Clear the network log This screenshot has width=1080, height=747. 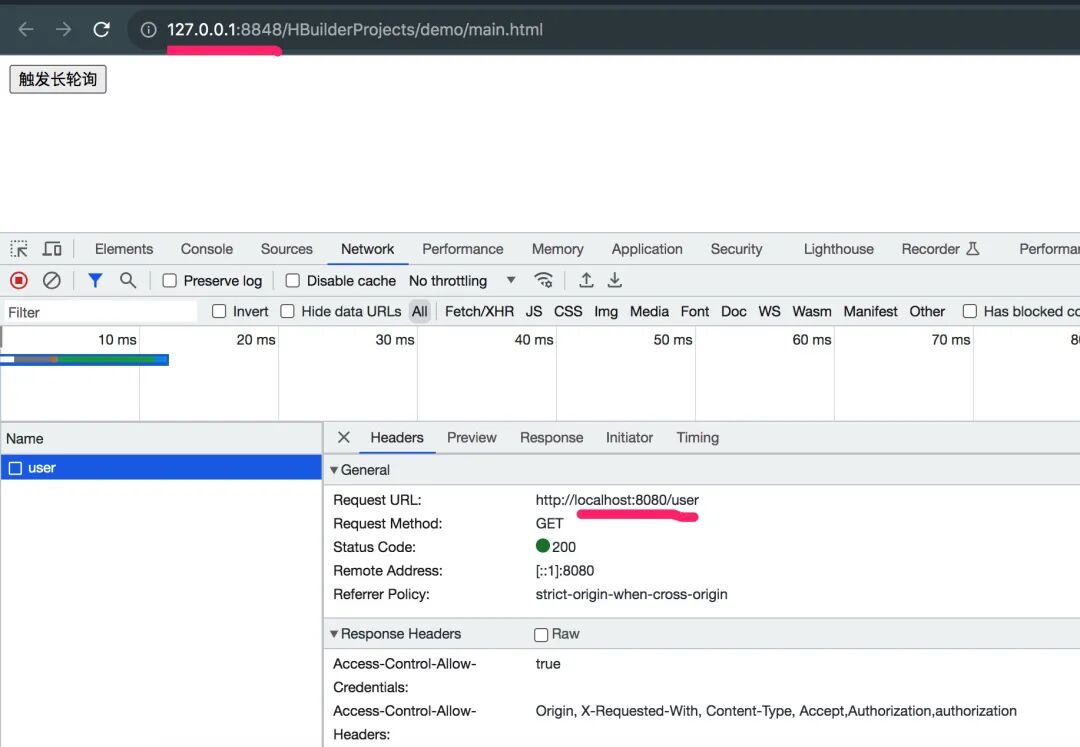coord(52,280)
